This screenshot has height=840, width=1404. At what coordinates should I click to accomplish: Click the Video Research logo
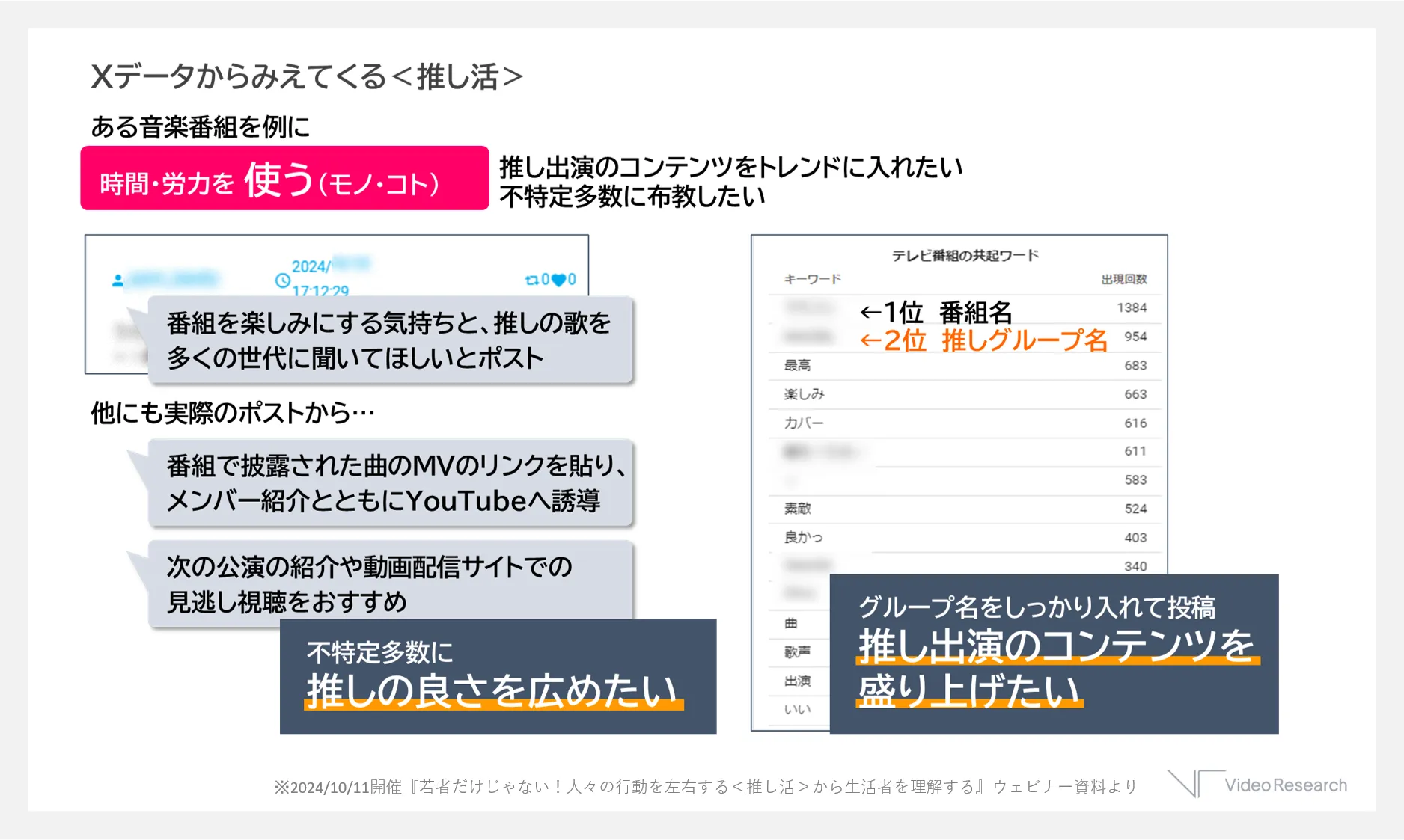pyautogui.click(x=1257, y=784)
